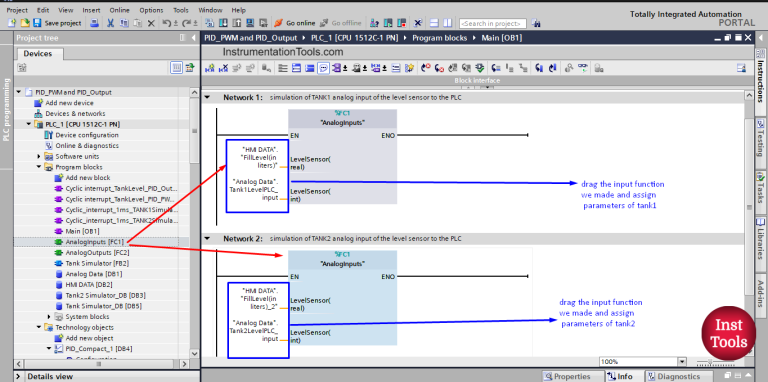The image size is (768, 382).
Task: Expand the Software units tree node
Action: click(x=39, y=156)
